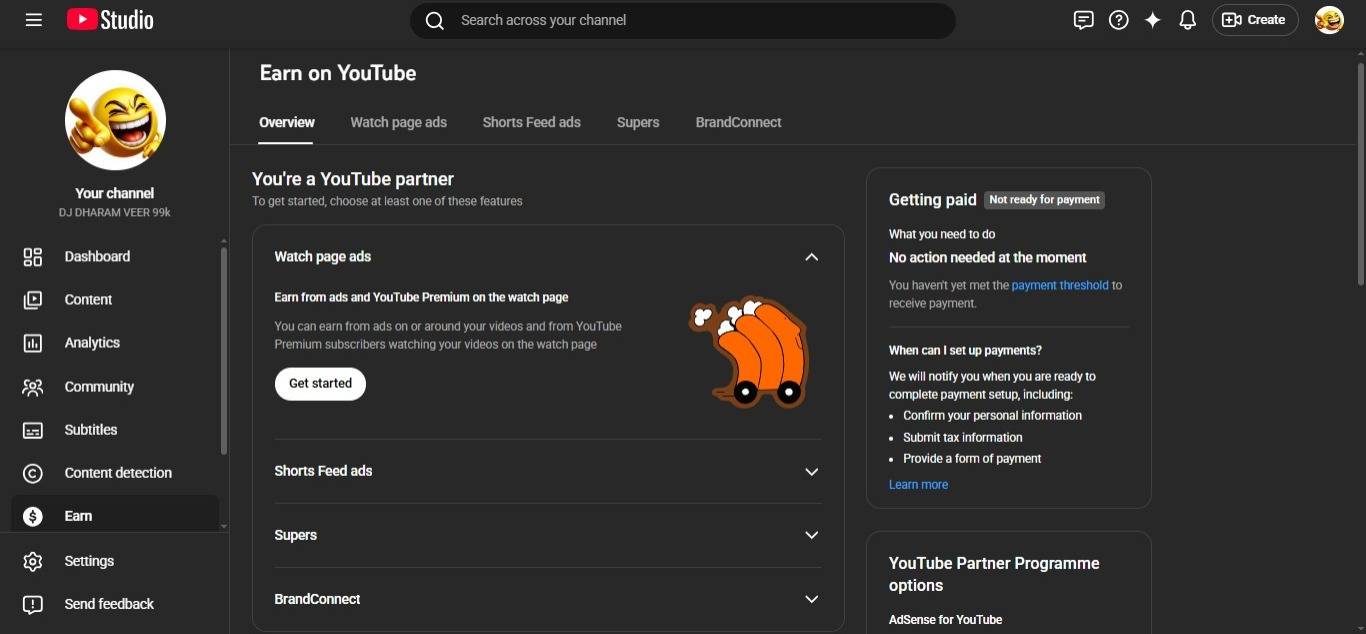Switch to the Watch page ads tab
Viewport: 1366px width, 634px height.
(398, 123)
